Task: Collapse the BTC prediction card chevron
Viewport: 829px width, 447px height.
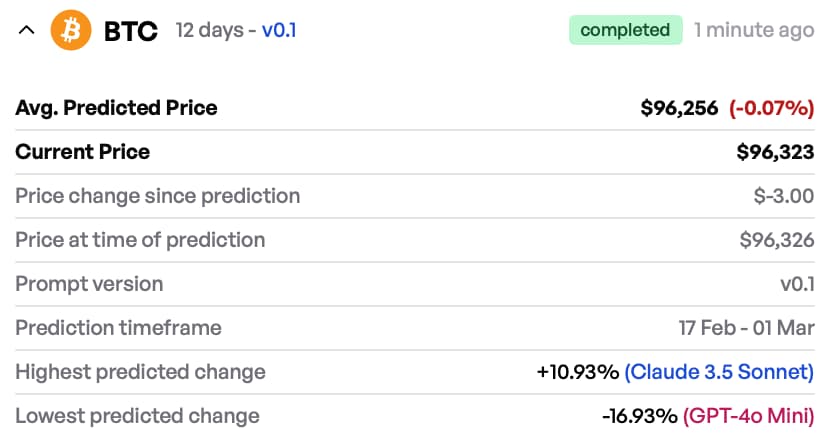Action: [27, 31]
